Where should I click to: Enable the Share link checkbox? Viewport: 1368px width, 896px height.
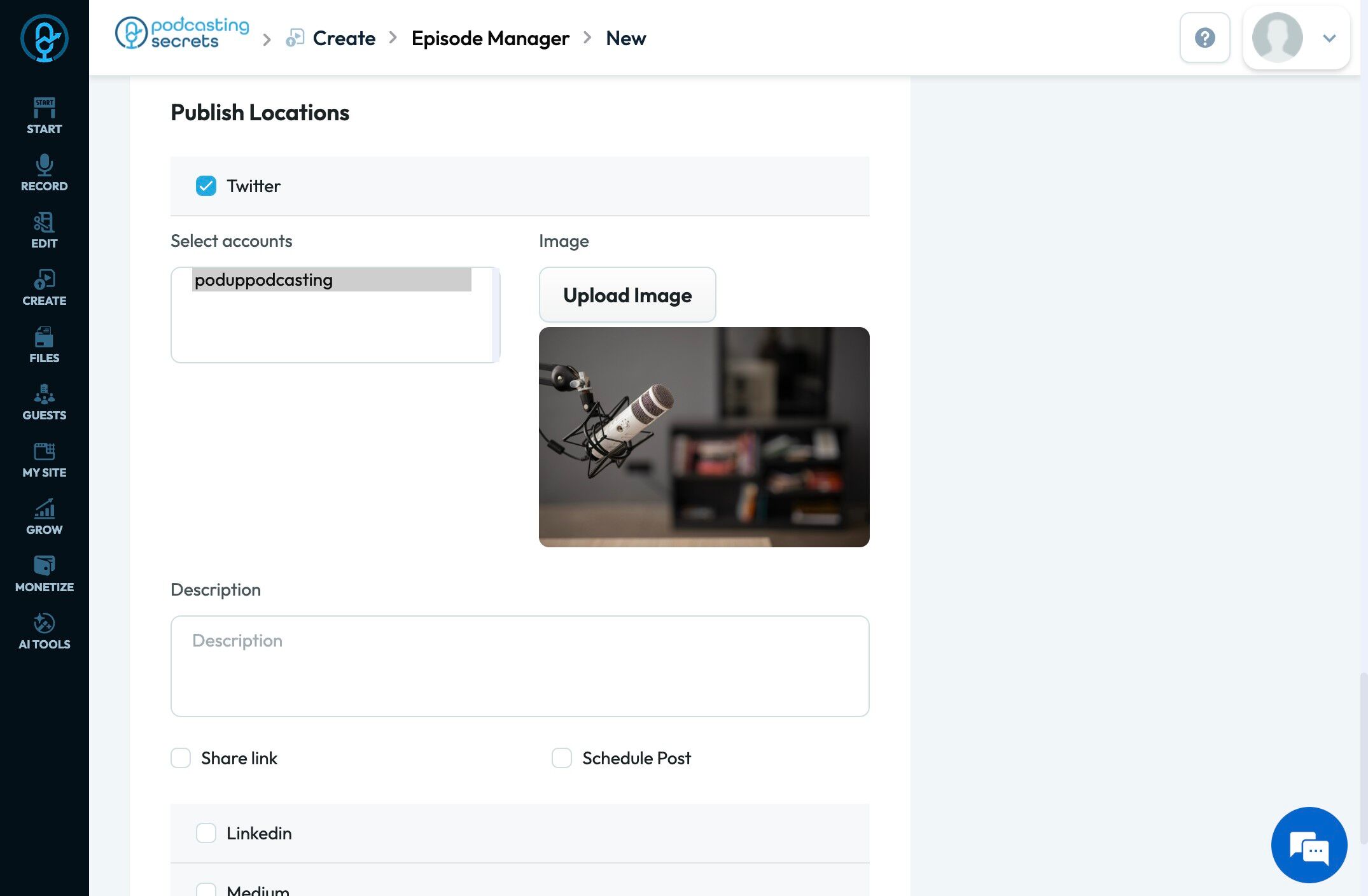click(x=181, y=758)
